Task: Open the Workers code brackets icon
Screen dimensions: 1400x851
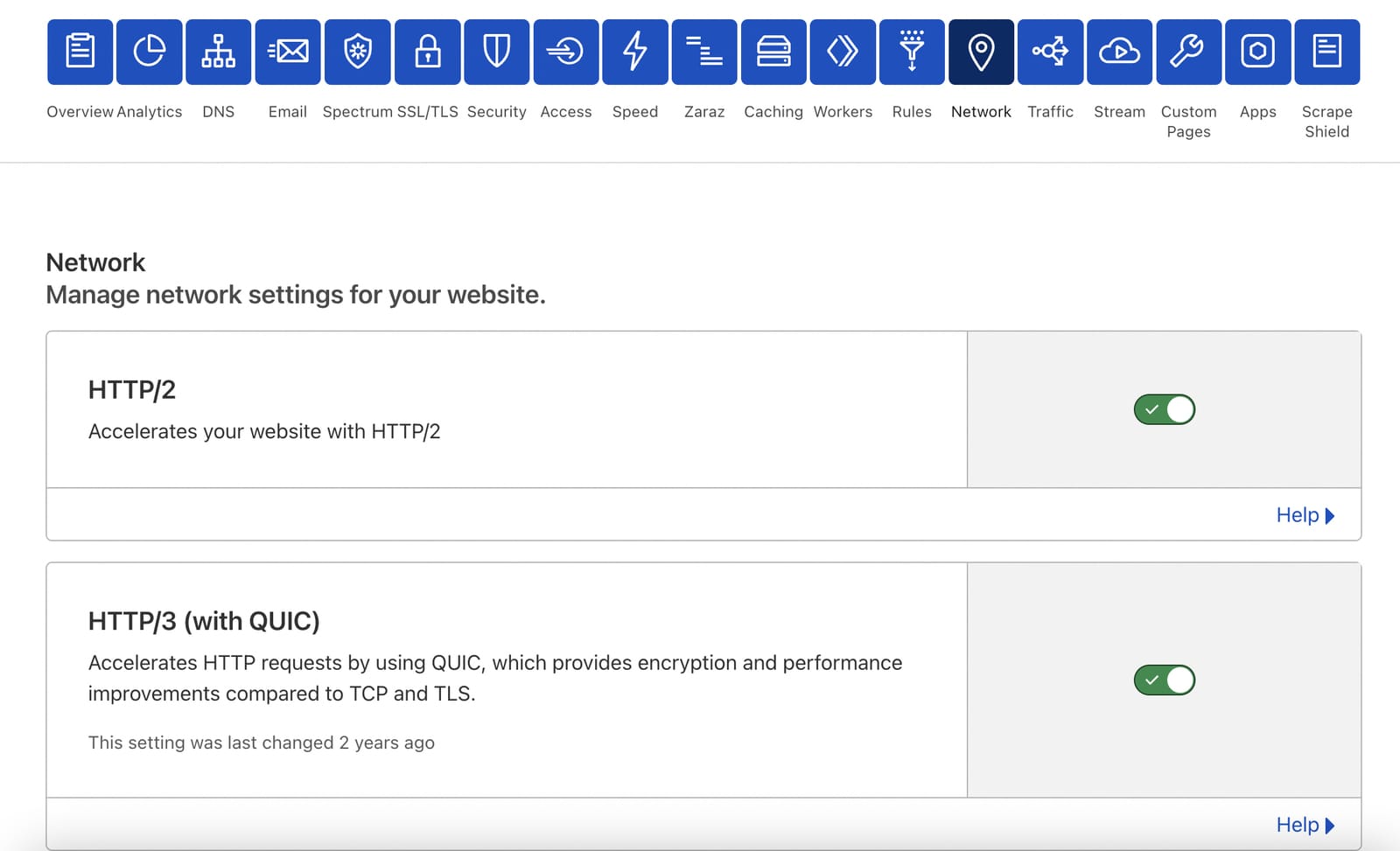Action: [x=843, y=52]
